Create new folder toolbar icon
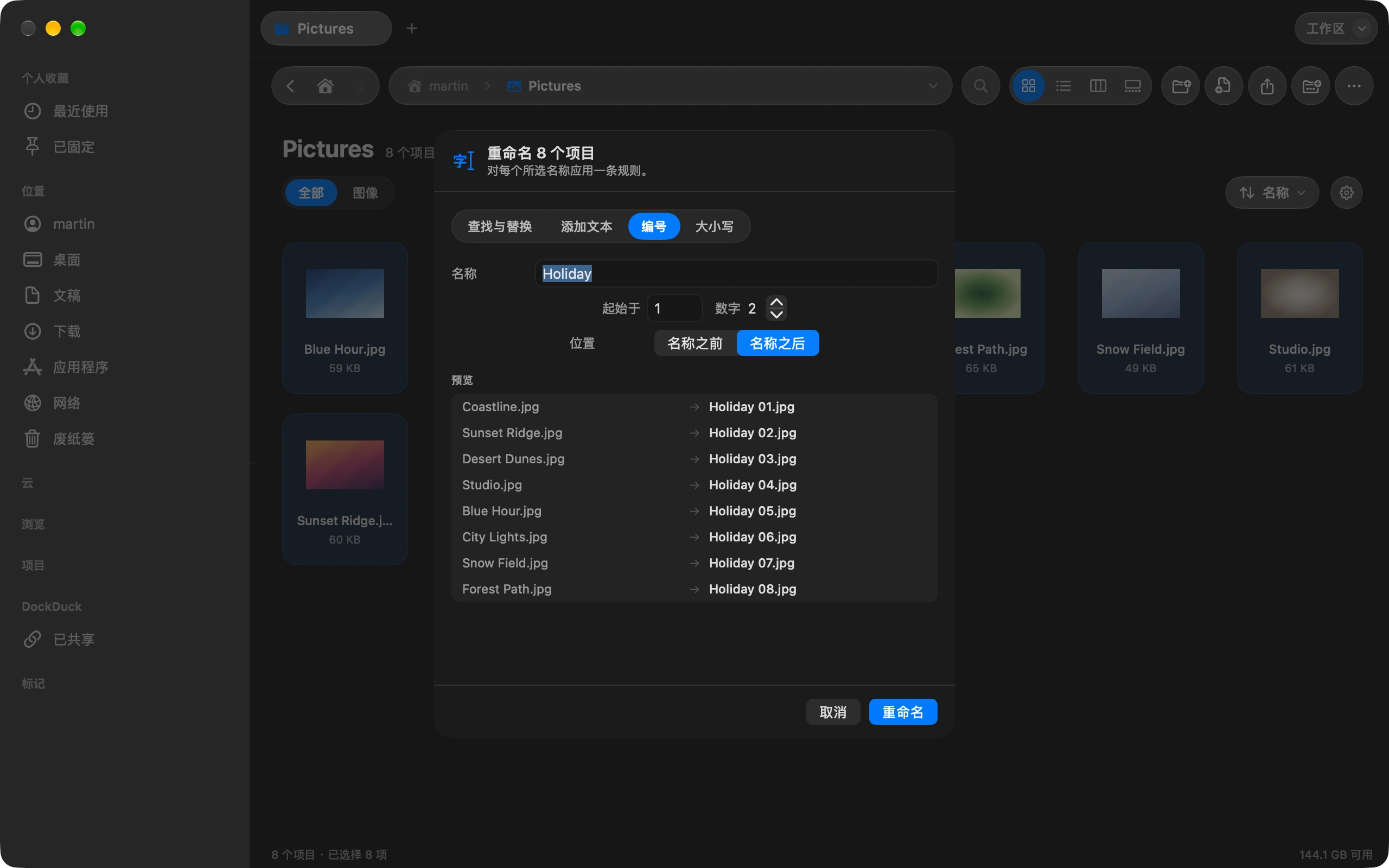The width and height of the screenshot is (1389, 868). point(1181,86)
